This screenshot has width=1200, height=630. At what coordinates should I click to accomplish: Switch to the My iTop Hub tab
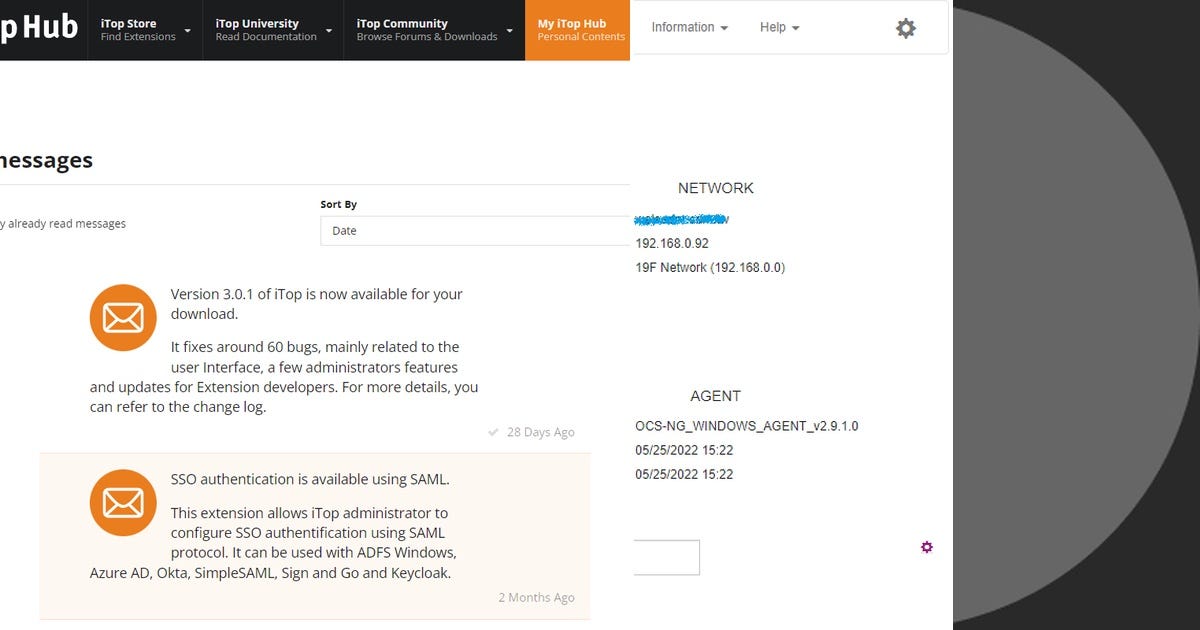coord(578,29)
